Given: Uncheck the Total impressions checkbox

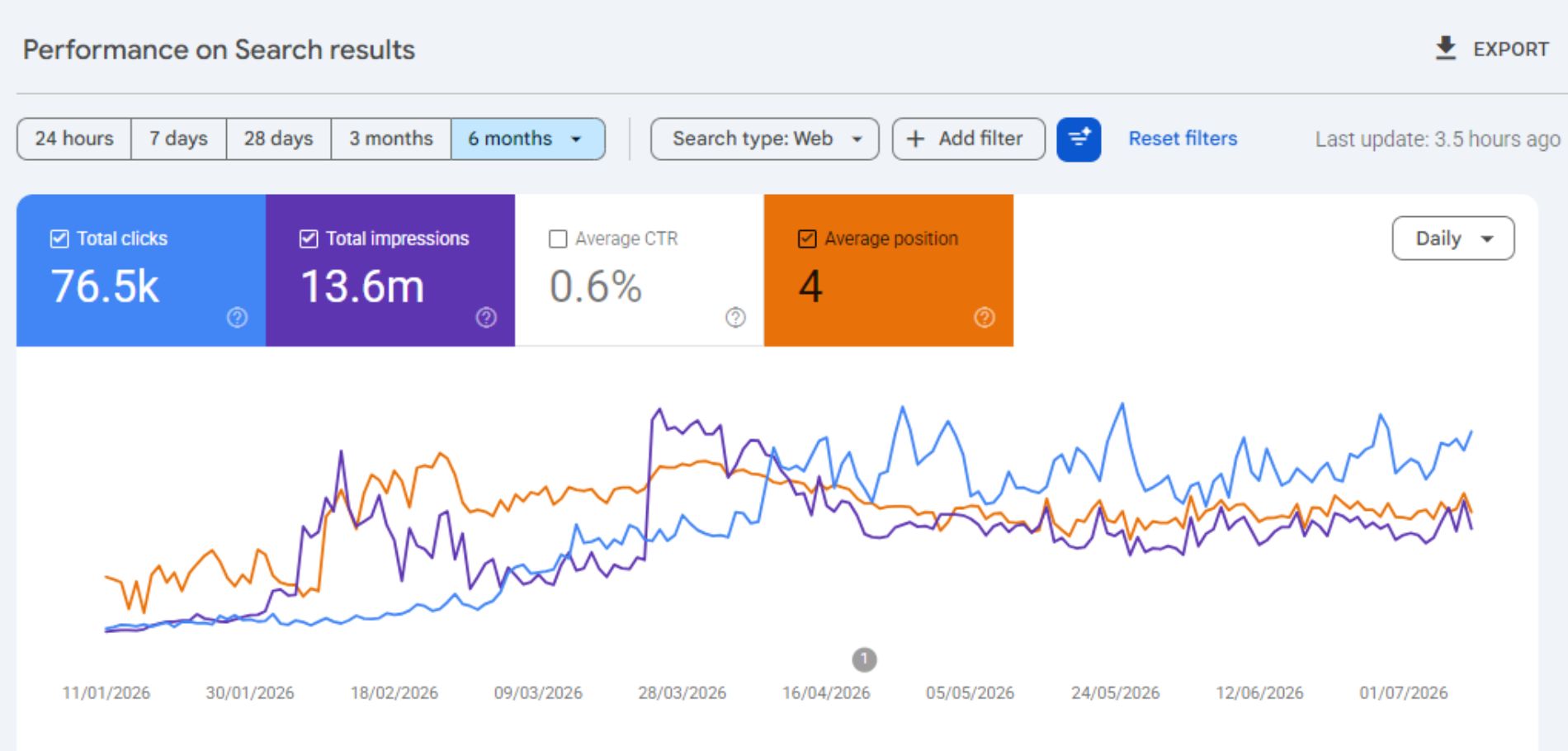Looking at the screenshot, I should (x=309, y=239).
